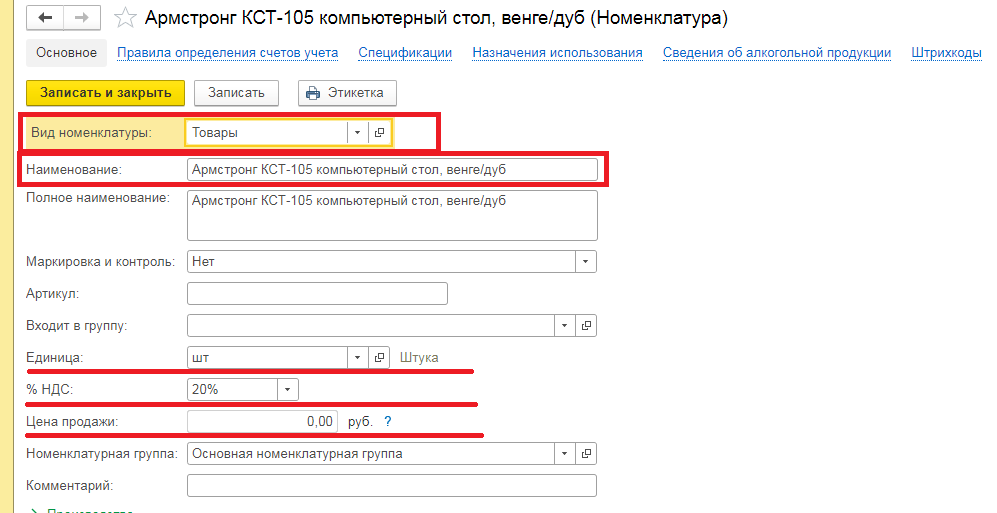Click into the Артикул field
The width and height of the screenshot is (997, 513).
pyautogui.click(x=317, y=294)
